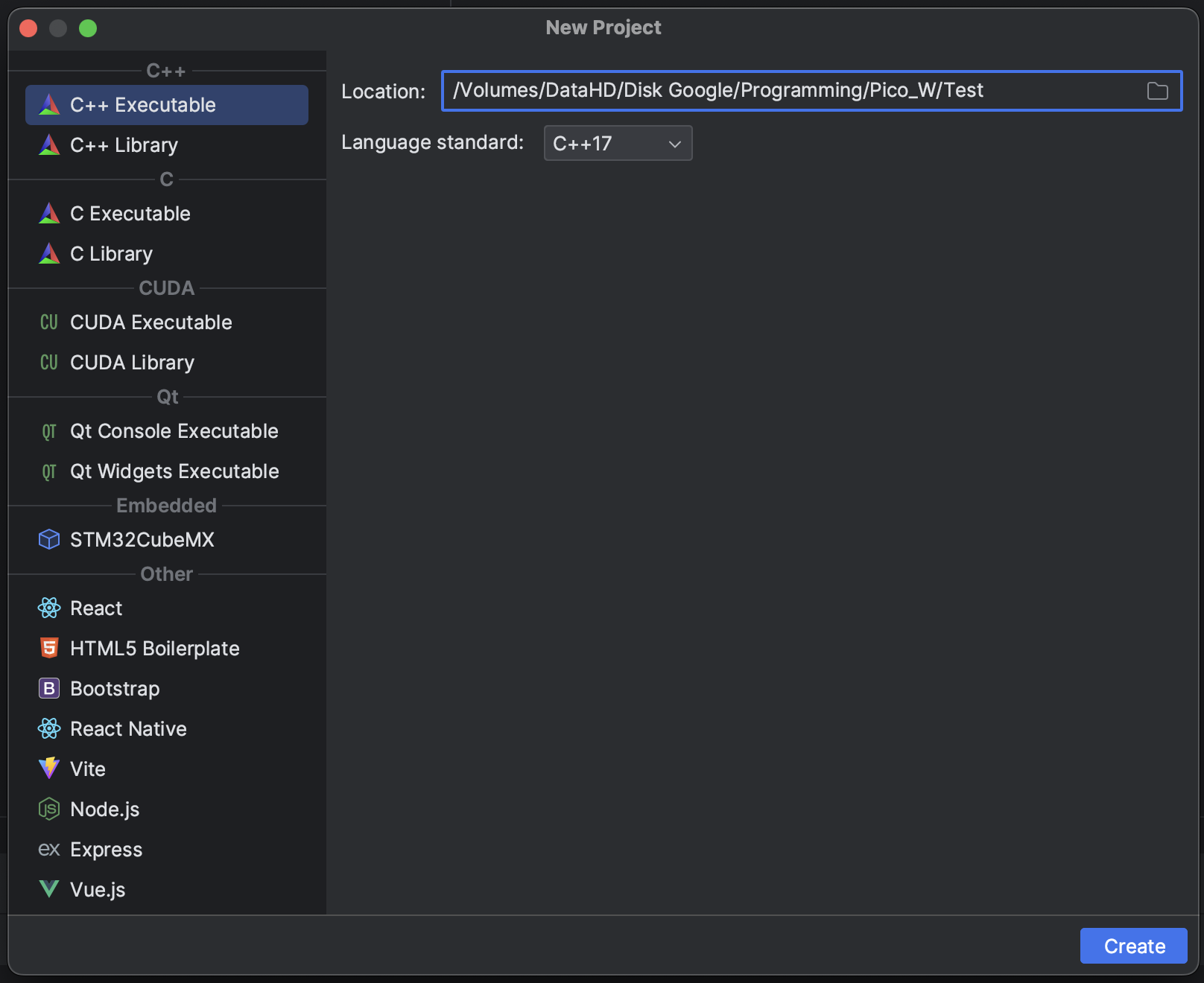Click the QT icon of Qt Console Executable

pyautogui.click(x=49, y=431)
